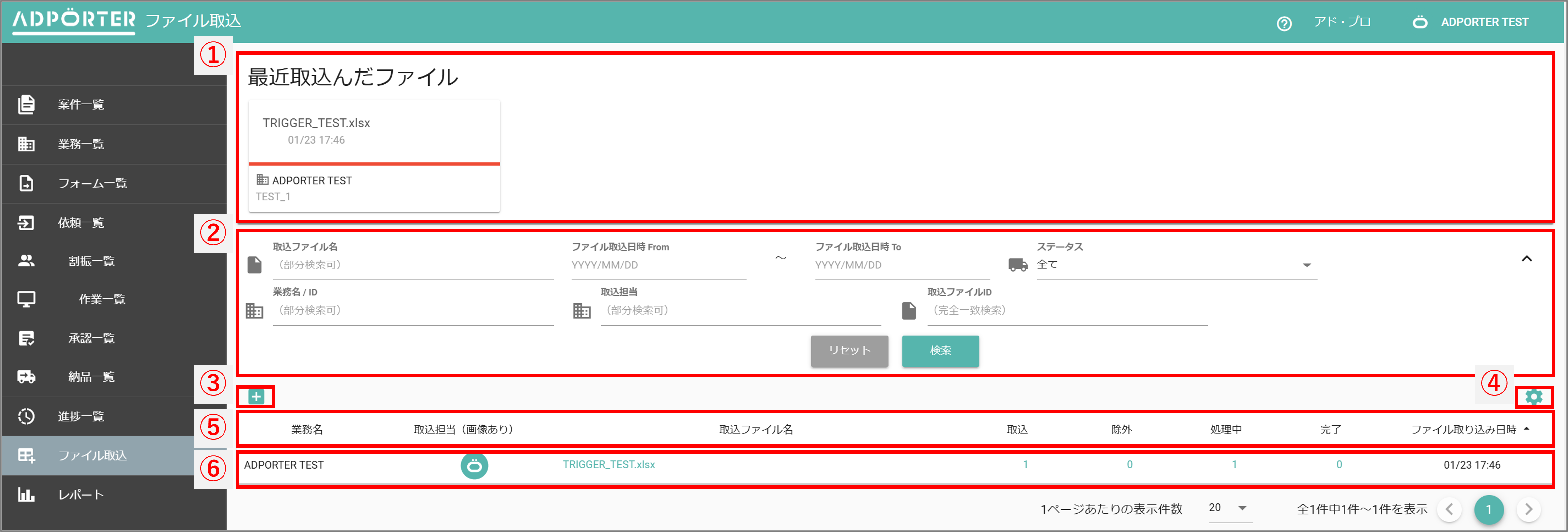Click the 納品一覧 truck icon in sidebar

(26, 377)
